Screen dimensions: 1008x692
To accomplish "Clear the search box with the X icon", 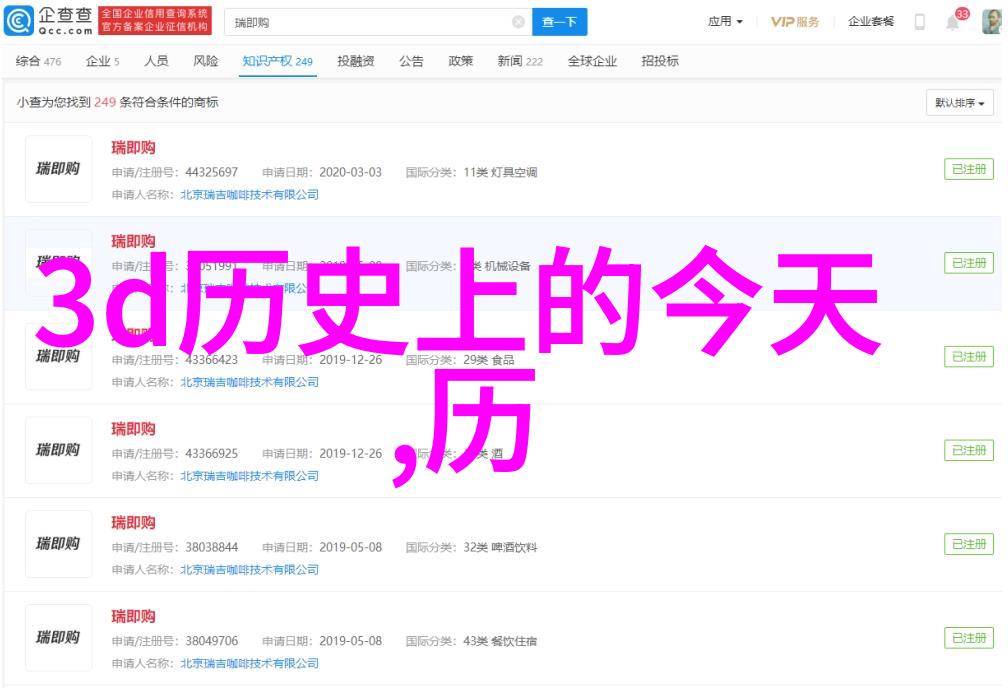I will pos(518,23).
